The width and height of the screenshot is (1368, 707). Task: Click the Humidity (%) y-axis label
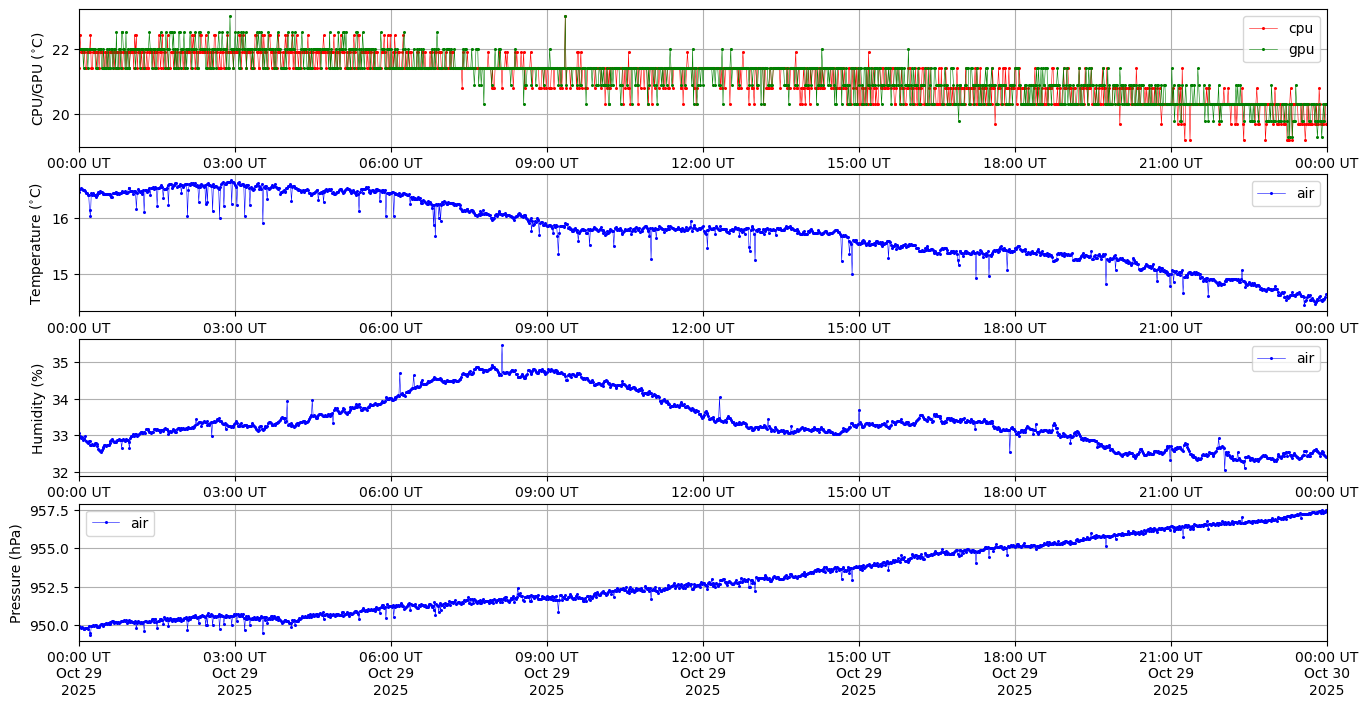38,408
